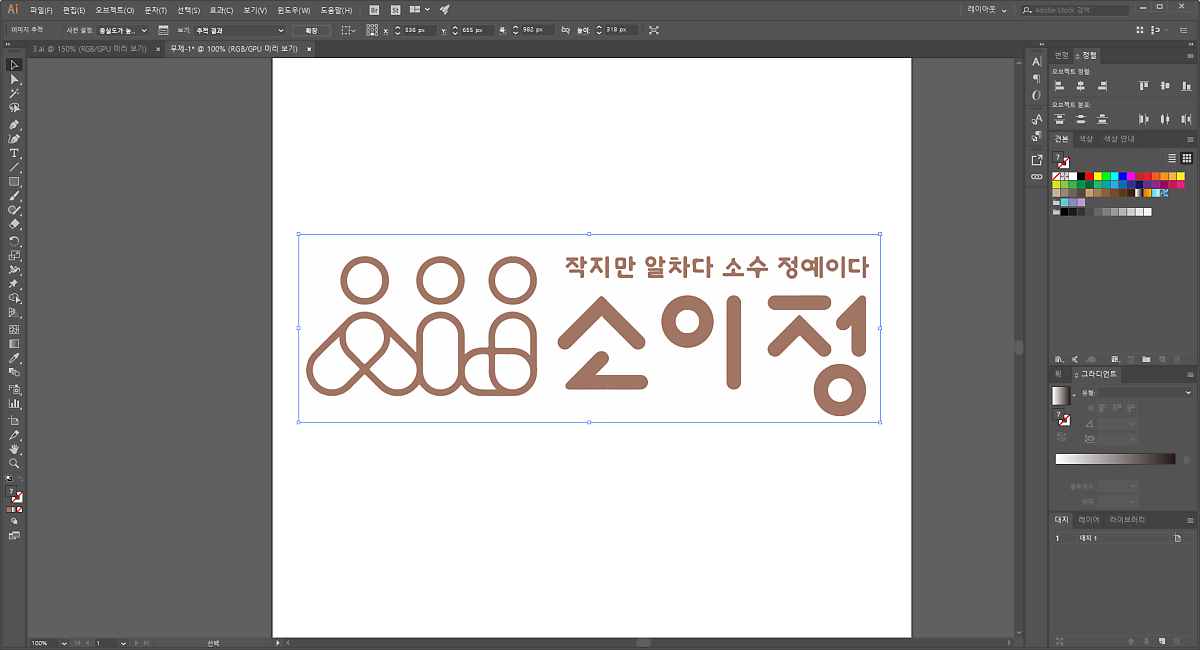Open Bridge with the Br icon
The image size is (1200, 650).
[374, 9]
